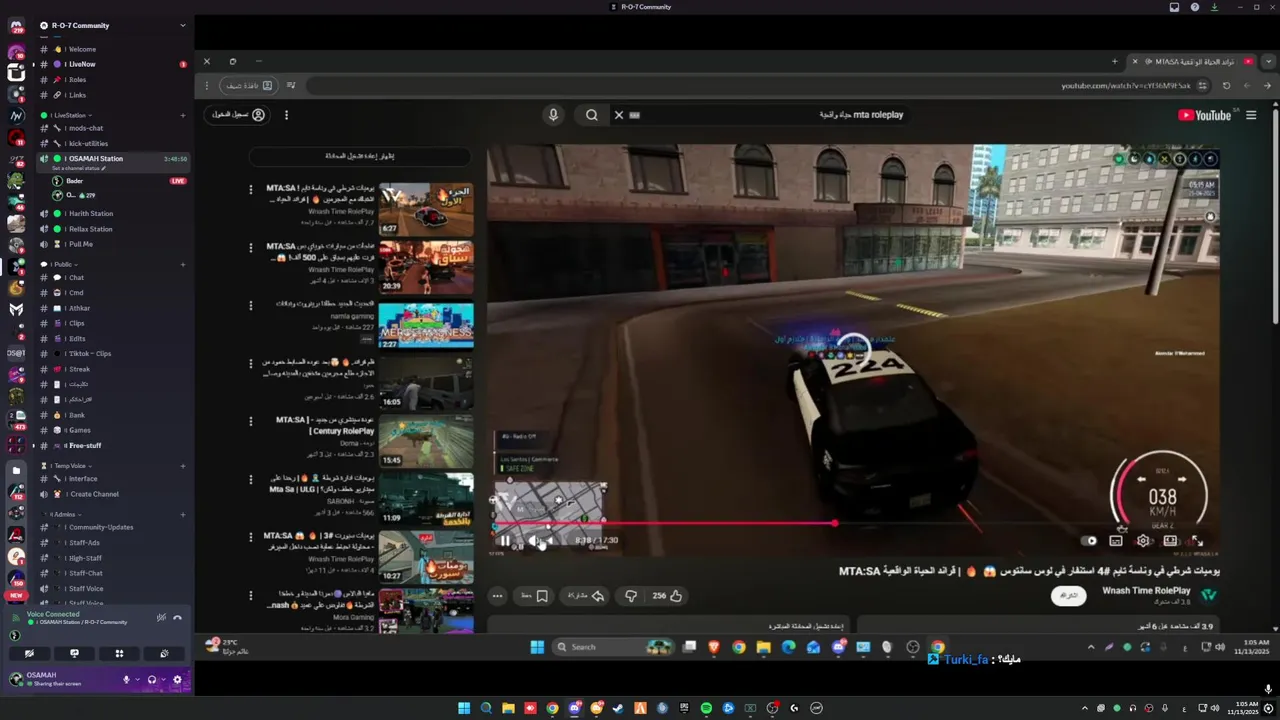Image resolution: width=1280 pixels, height=720 pixels.
Task: Search by voice with microphone icon
Action: click(553, 115)
